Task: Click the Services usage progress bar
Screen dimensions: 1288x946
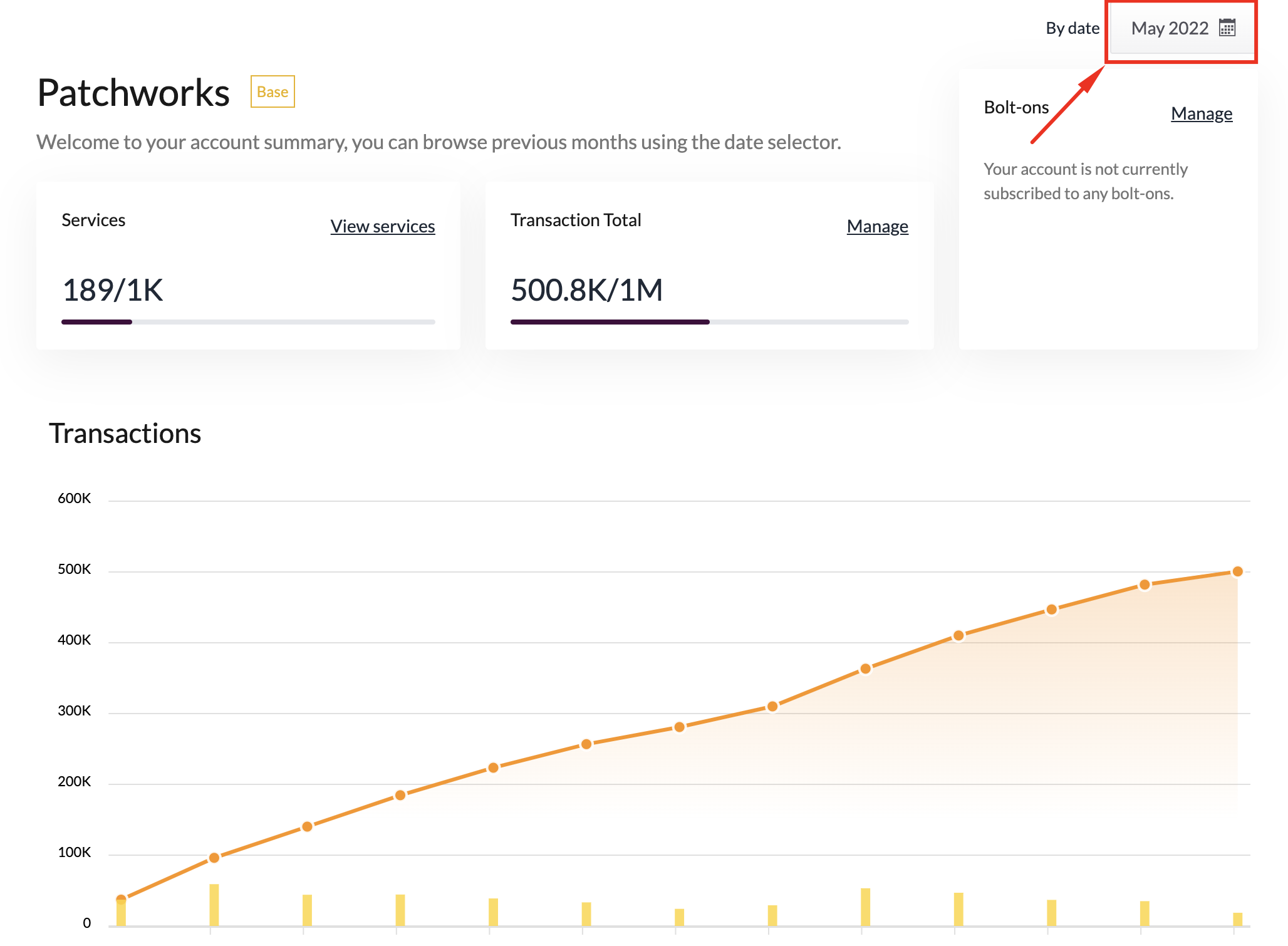Action: 248,322
